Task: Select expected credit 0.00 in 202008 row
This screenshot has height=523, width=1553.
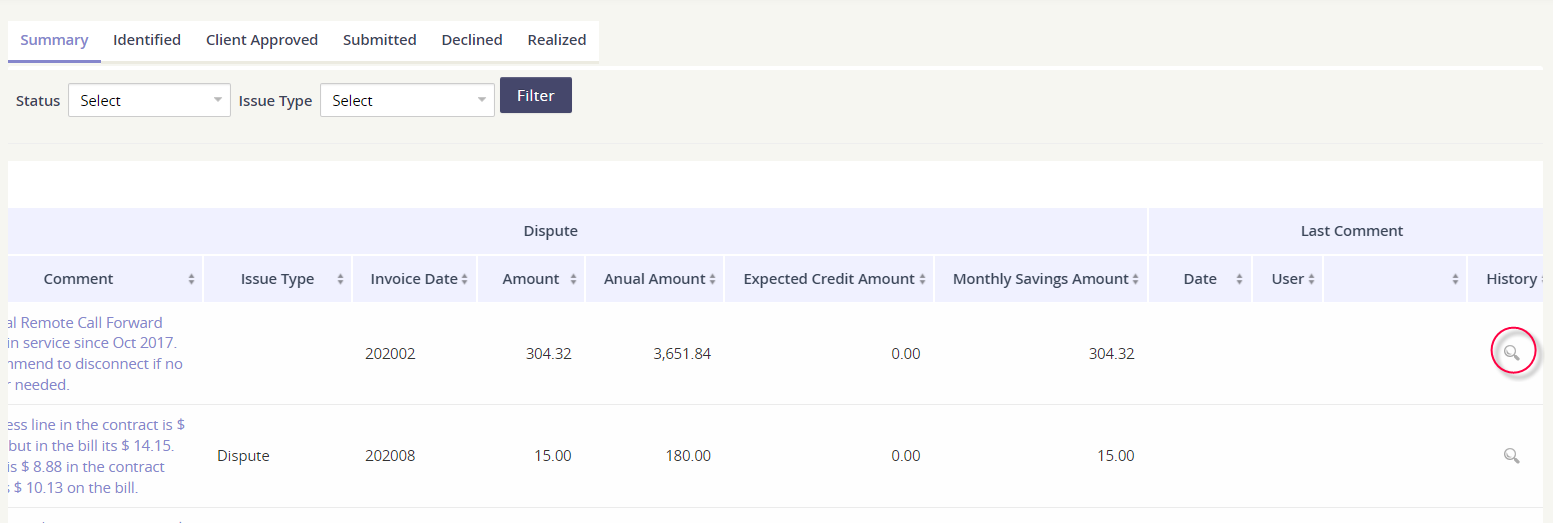Action: click(x=906, y=456)
